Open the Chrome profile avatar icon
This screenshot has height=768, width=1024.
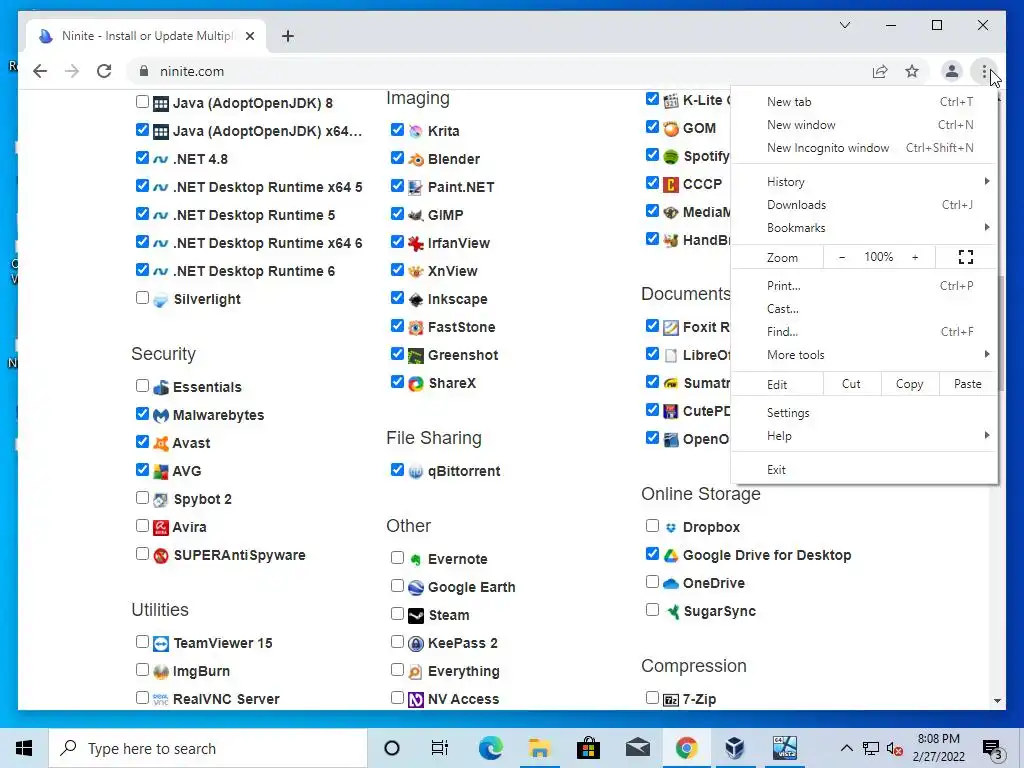click(x=952, y=71)
